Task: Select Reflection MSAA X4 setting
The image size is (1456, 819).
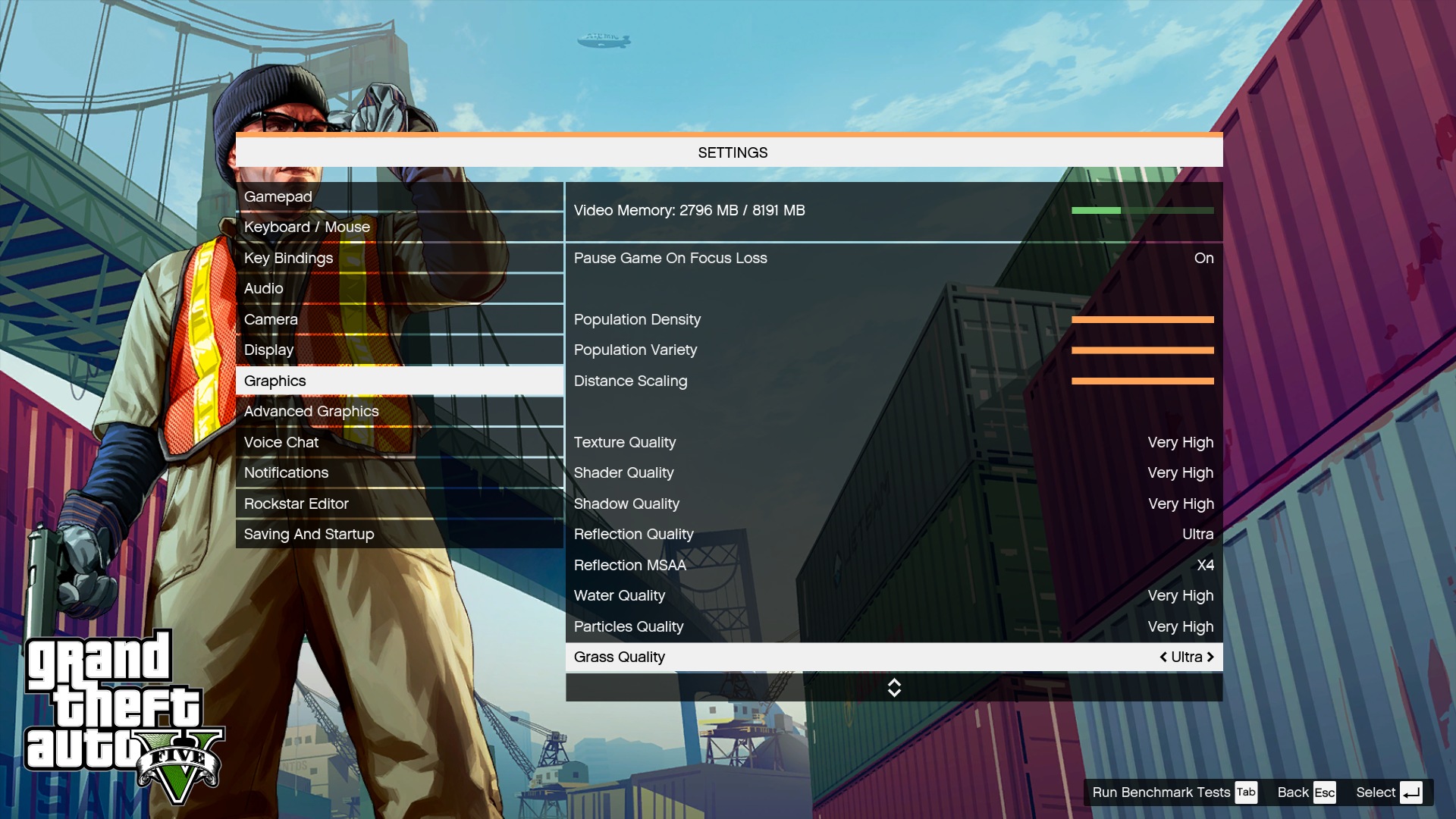Action: tap(893, 565)
